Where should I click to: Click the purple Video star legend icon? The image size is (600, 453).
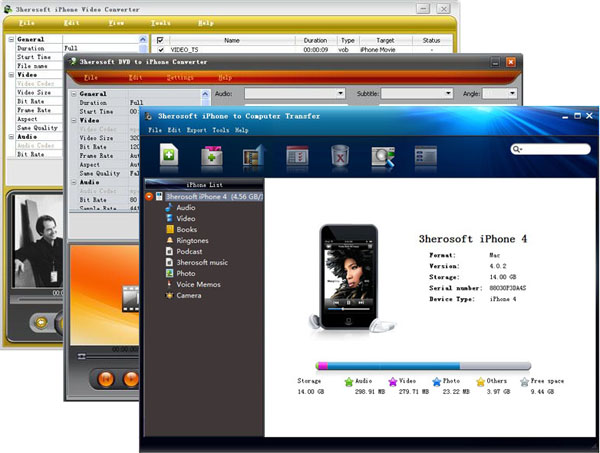393,381
